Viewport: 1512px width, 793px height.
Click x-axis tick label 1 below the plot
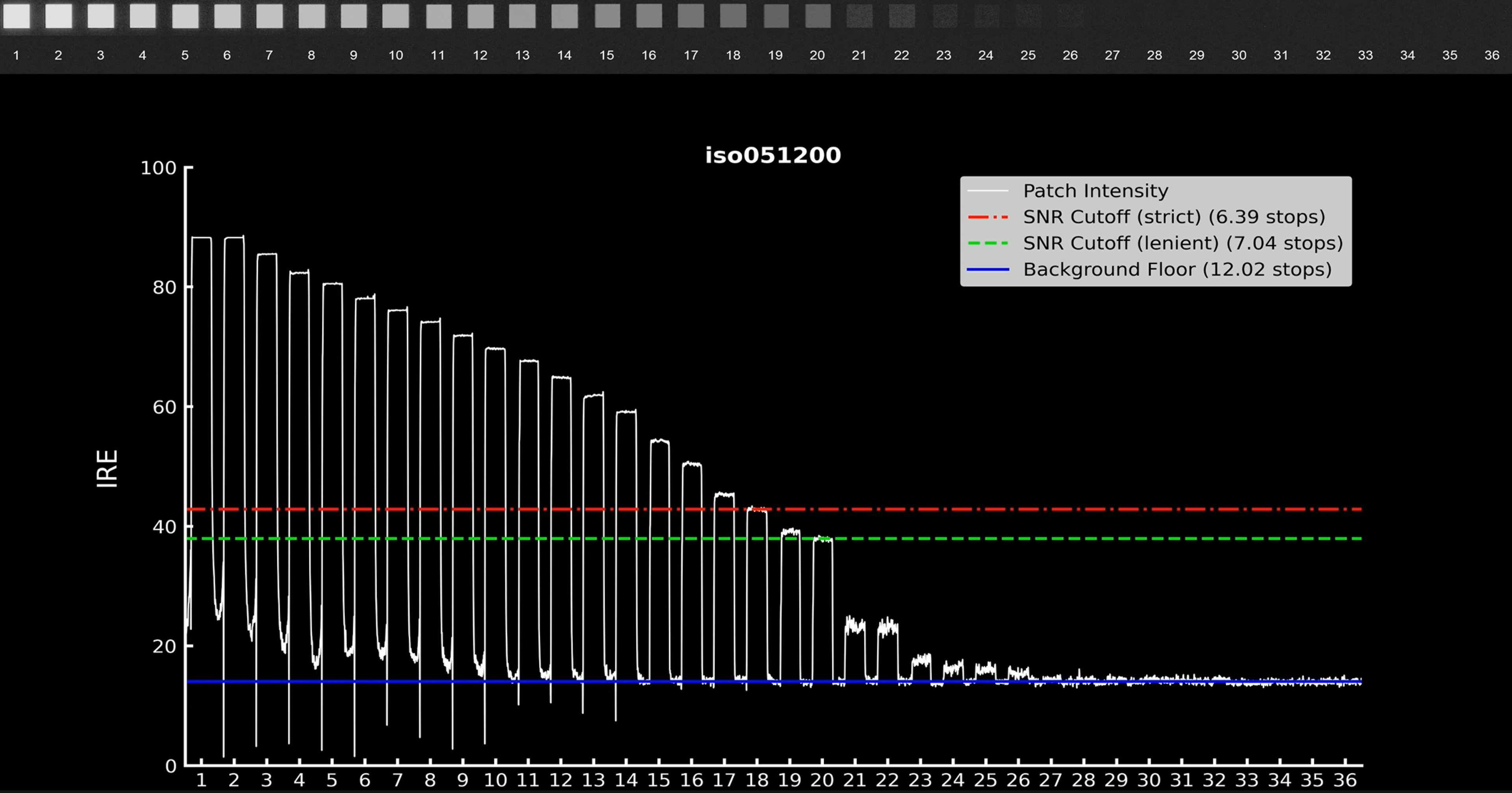[x=201, y=780]
